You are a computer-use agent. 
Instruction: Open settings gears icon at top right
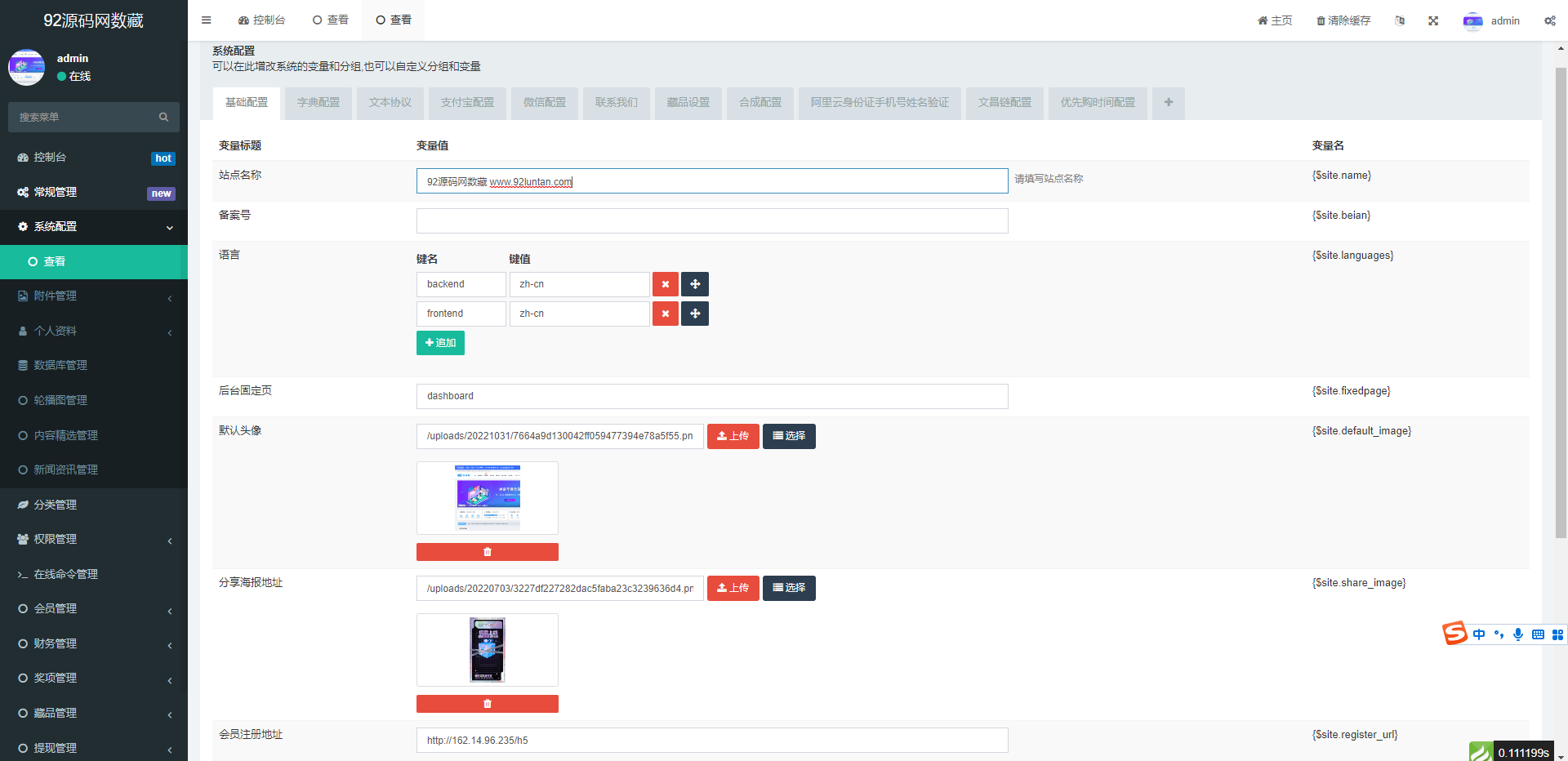1549,20
